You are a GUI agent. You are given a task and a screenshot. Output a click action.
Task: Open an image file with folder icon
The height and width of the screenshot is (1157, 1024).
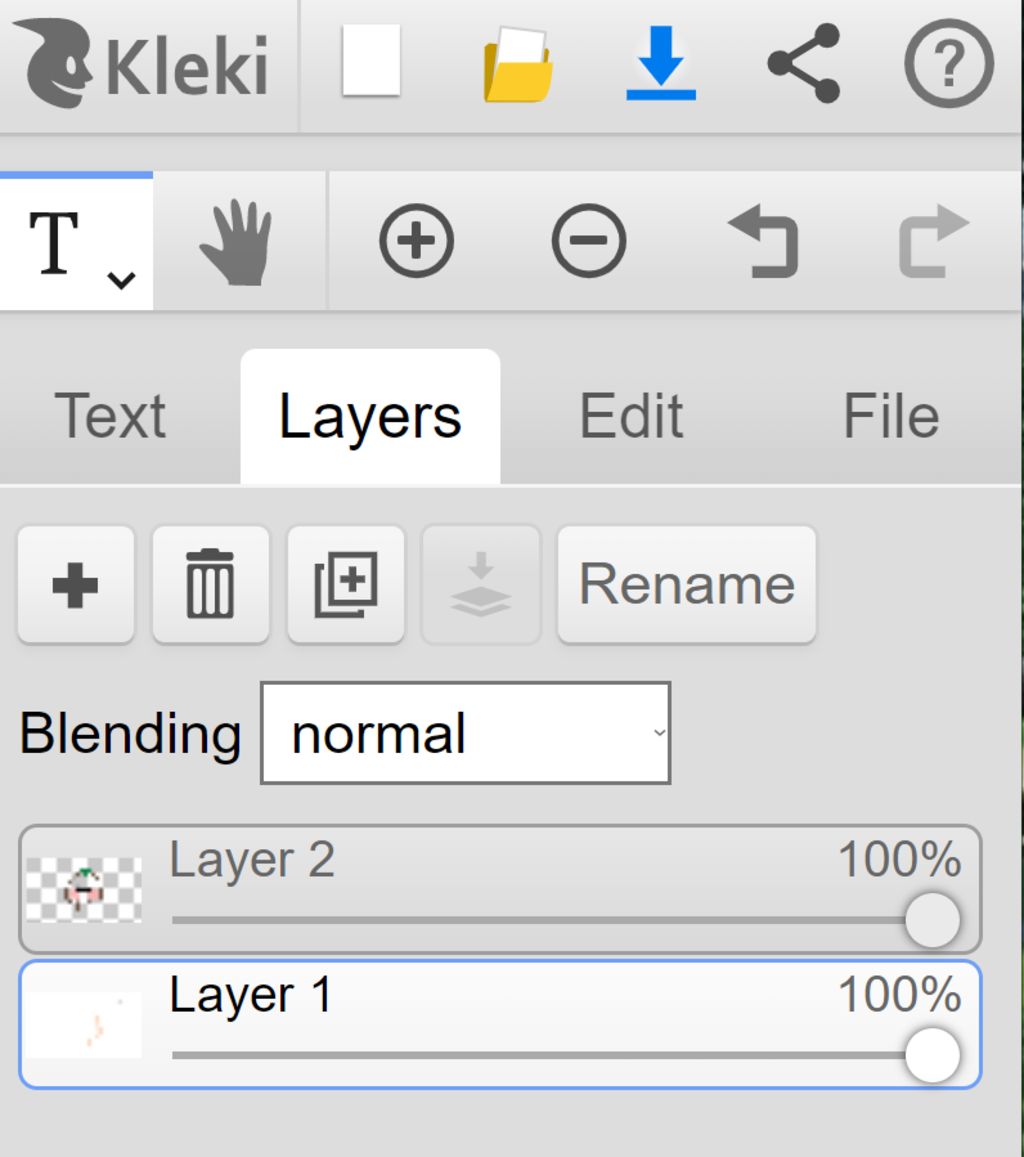pos(517,65)
